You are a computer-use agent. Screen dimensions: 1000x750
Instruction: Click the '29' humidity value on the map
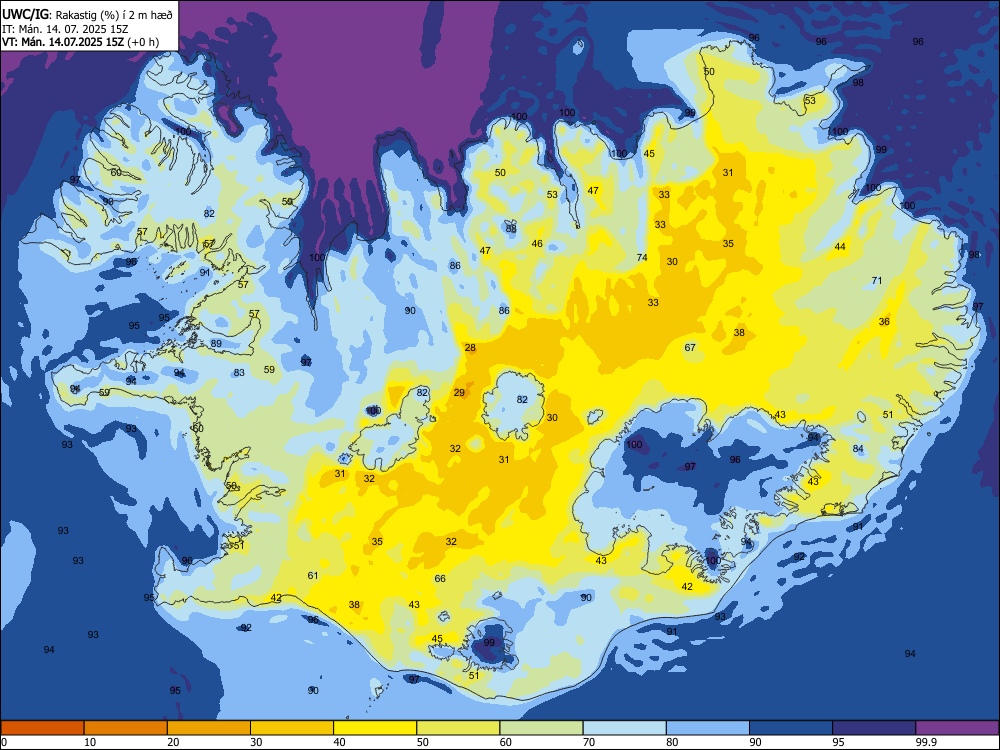click(459, 392)
